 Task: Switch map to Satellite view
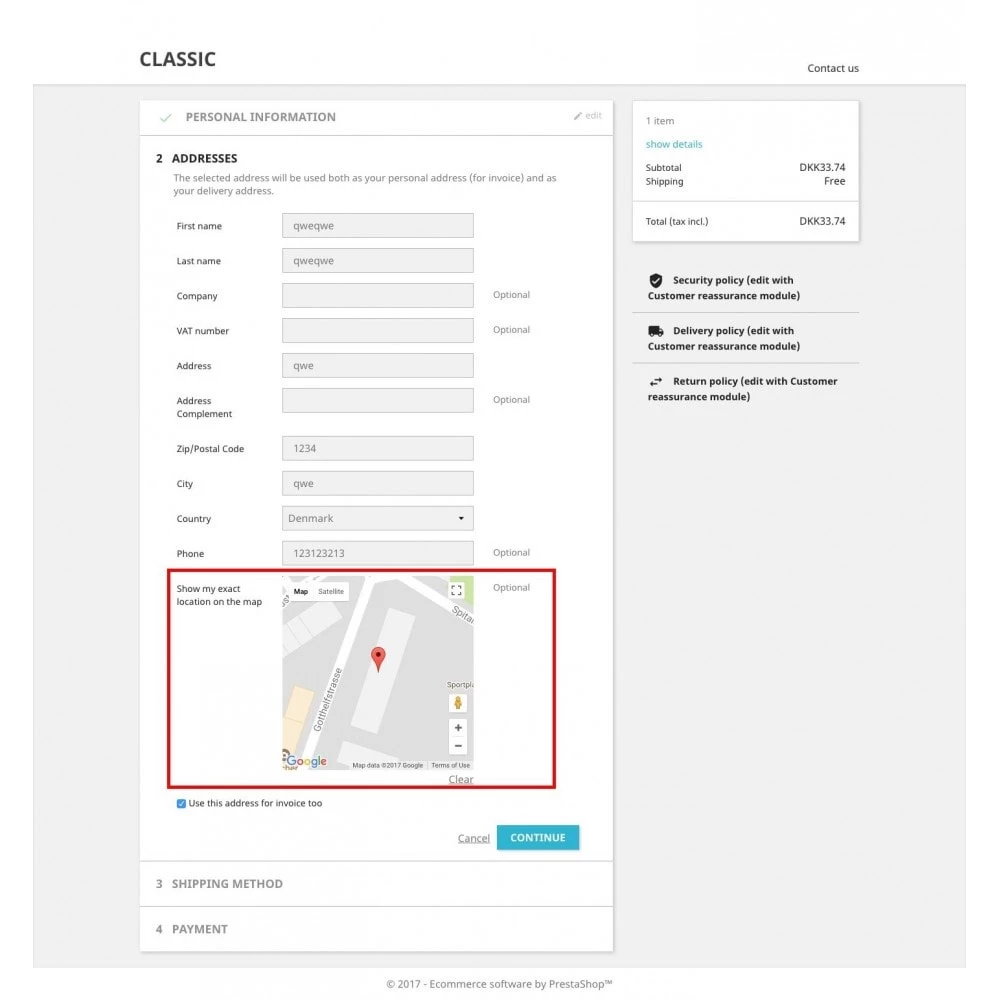(330, 591)
